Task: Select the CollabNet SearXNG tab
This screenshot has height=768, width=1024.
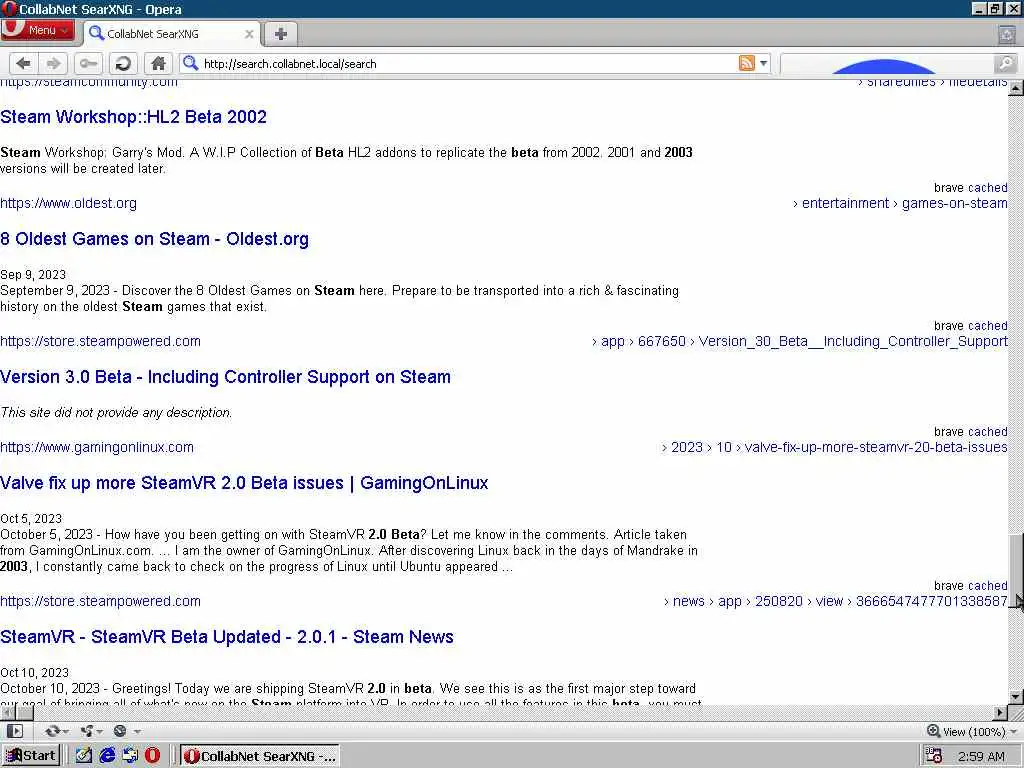Action: [172, 34]
